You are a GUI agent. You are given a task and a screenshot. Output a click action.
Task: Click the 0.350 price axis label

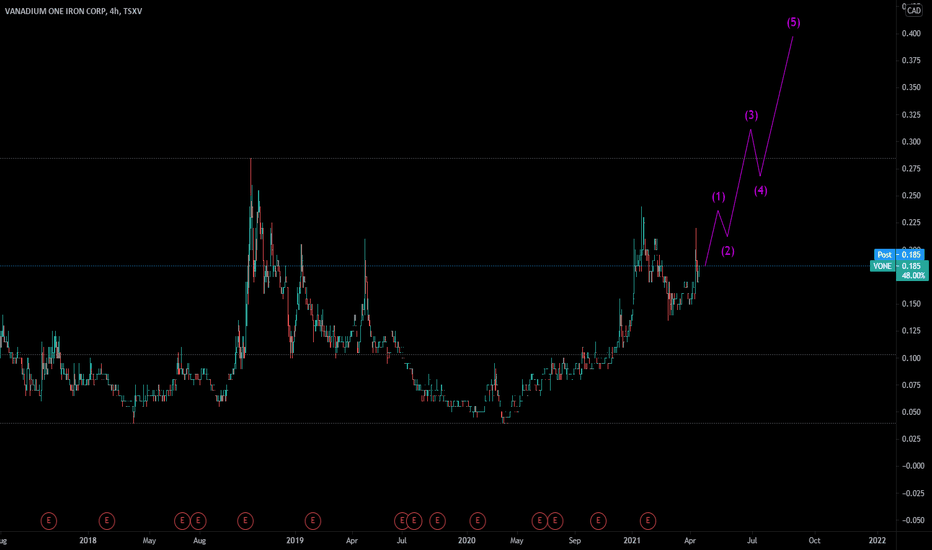coord(911,87)
